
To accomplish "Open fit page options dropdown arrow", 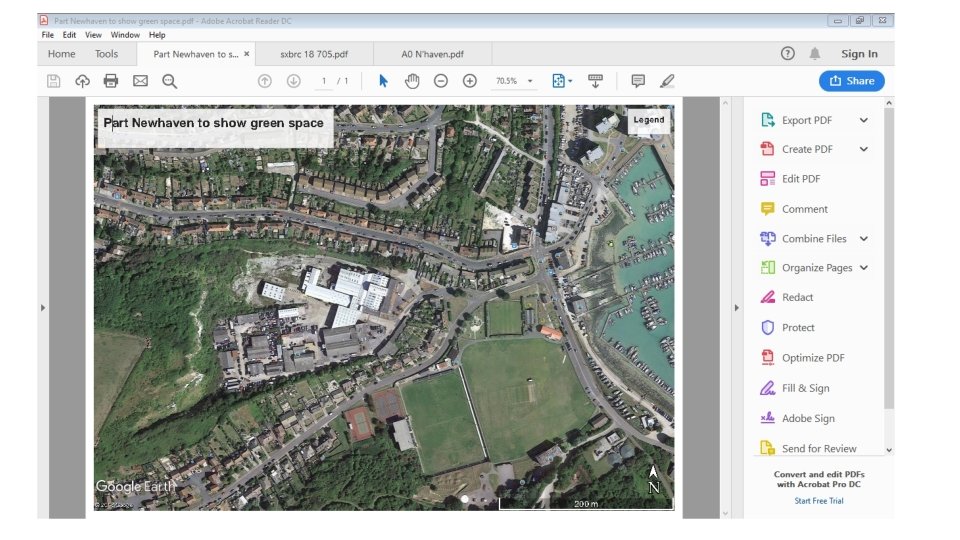I will point(570,81).
